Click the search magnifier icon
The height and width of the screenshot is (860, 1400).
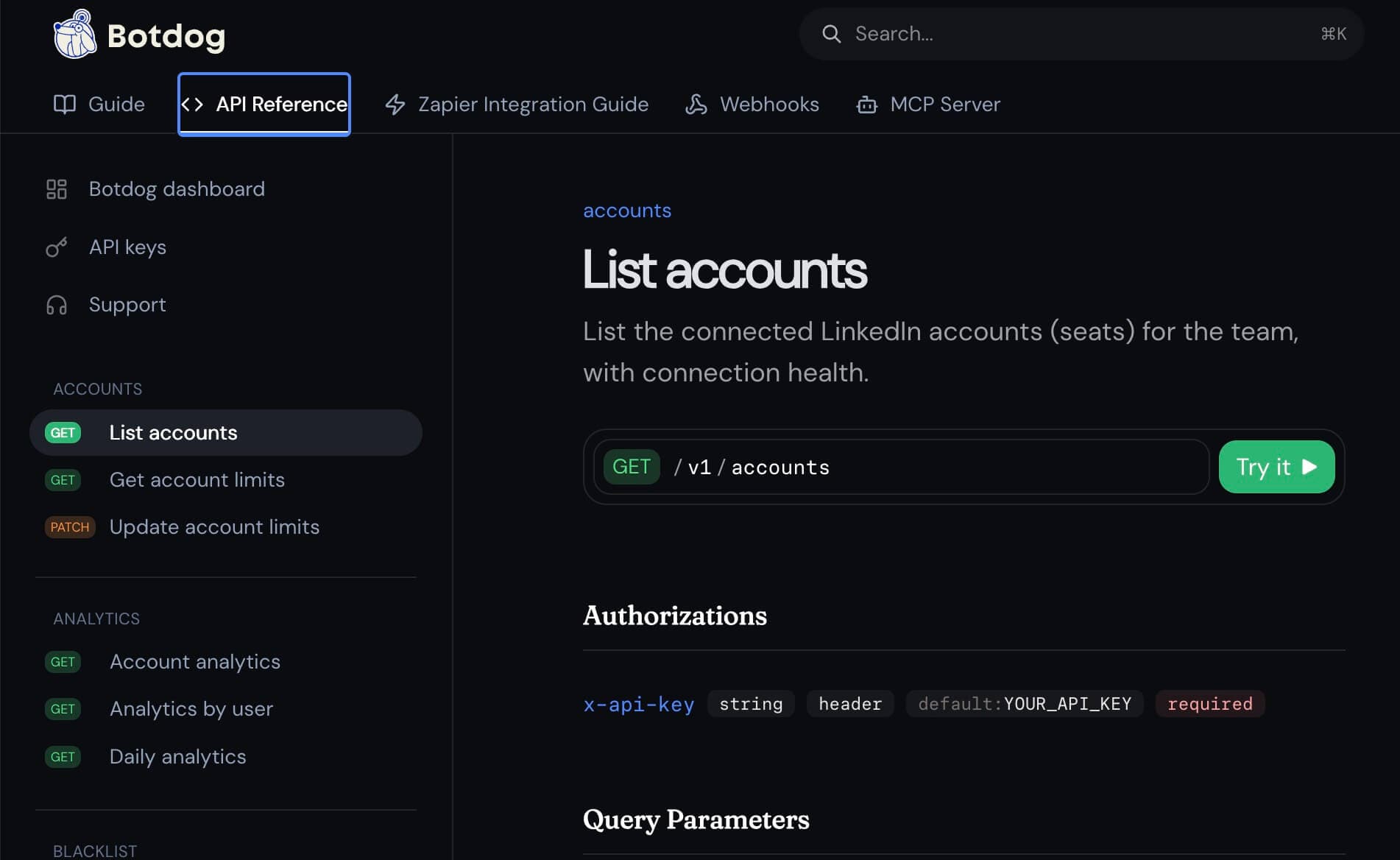pos(831,34)
